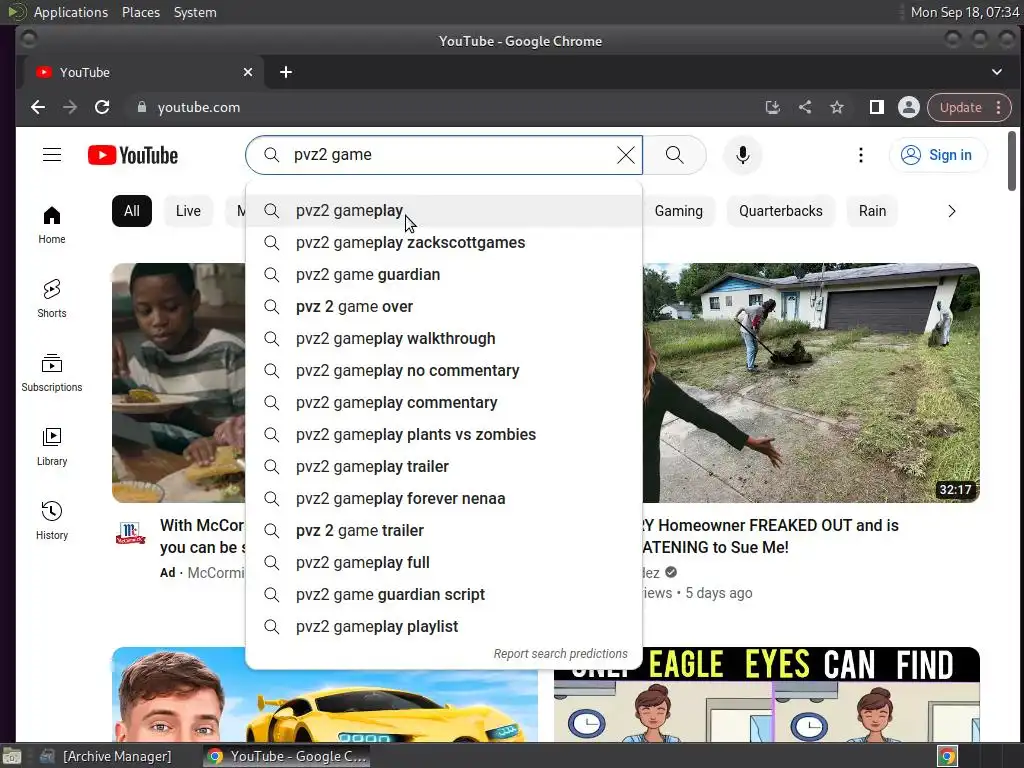Choose suggestion "pvz 2 game over"
This screenshot has height=768, width=1024.
click(x=444, y=307)
